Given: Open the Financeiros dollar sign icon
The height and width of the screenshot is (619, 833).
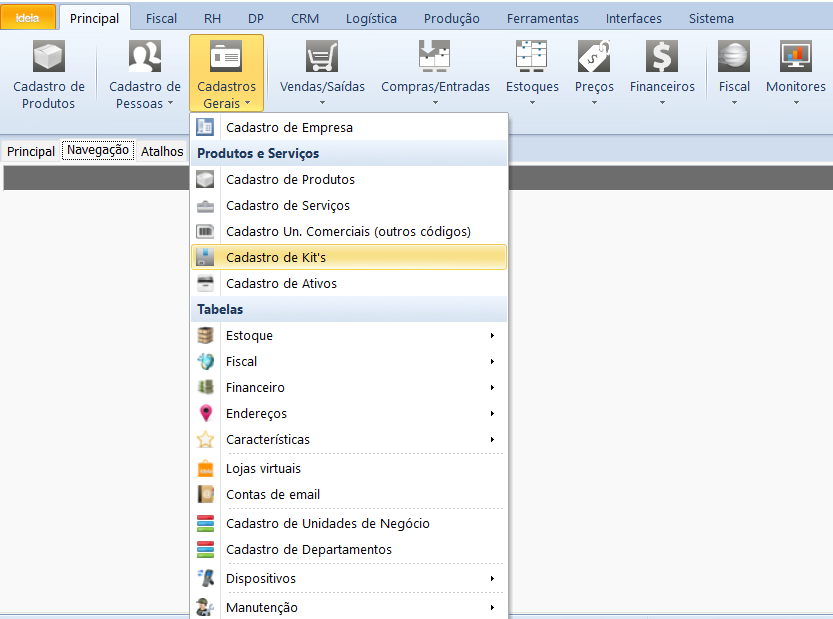Looking at the screenshot, I should point(661,57).
